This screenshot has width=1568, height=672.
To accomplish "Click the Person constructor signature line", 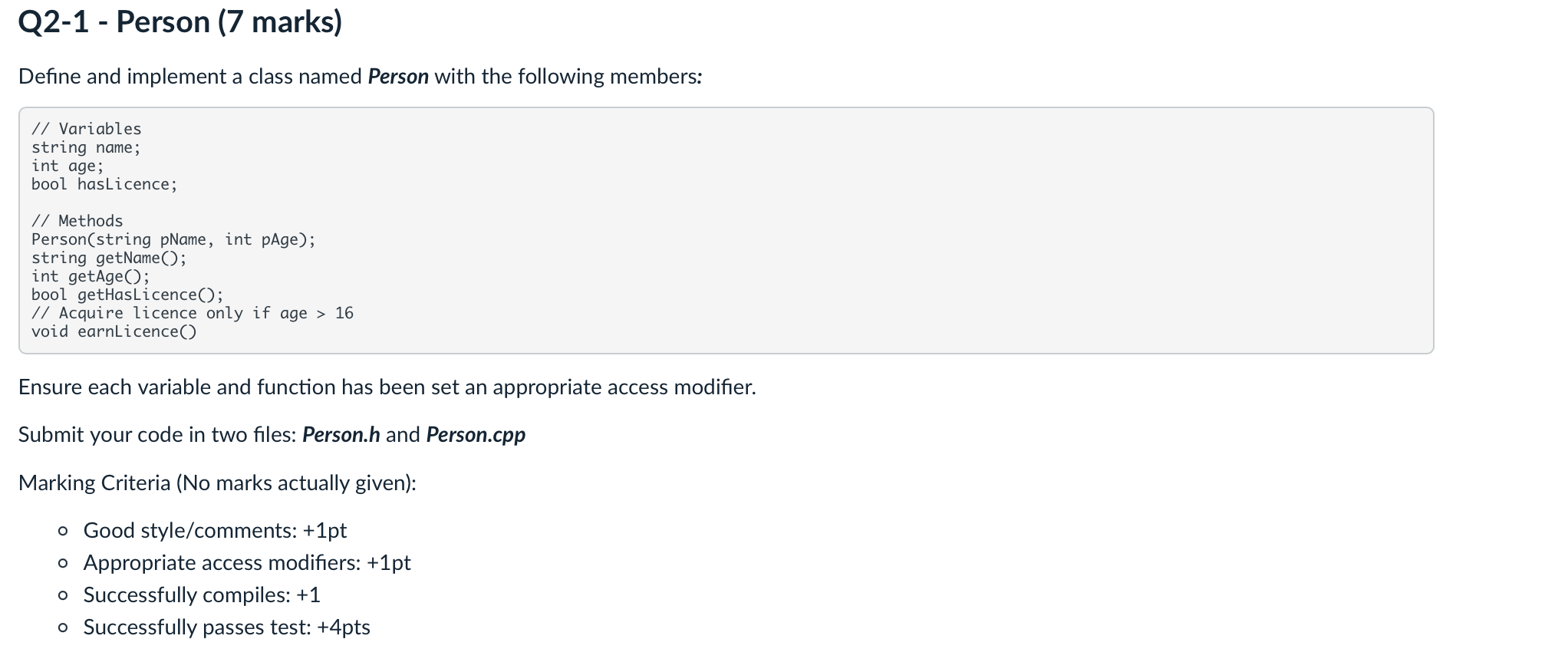I will pos(173,239).
